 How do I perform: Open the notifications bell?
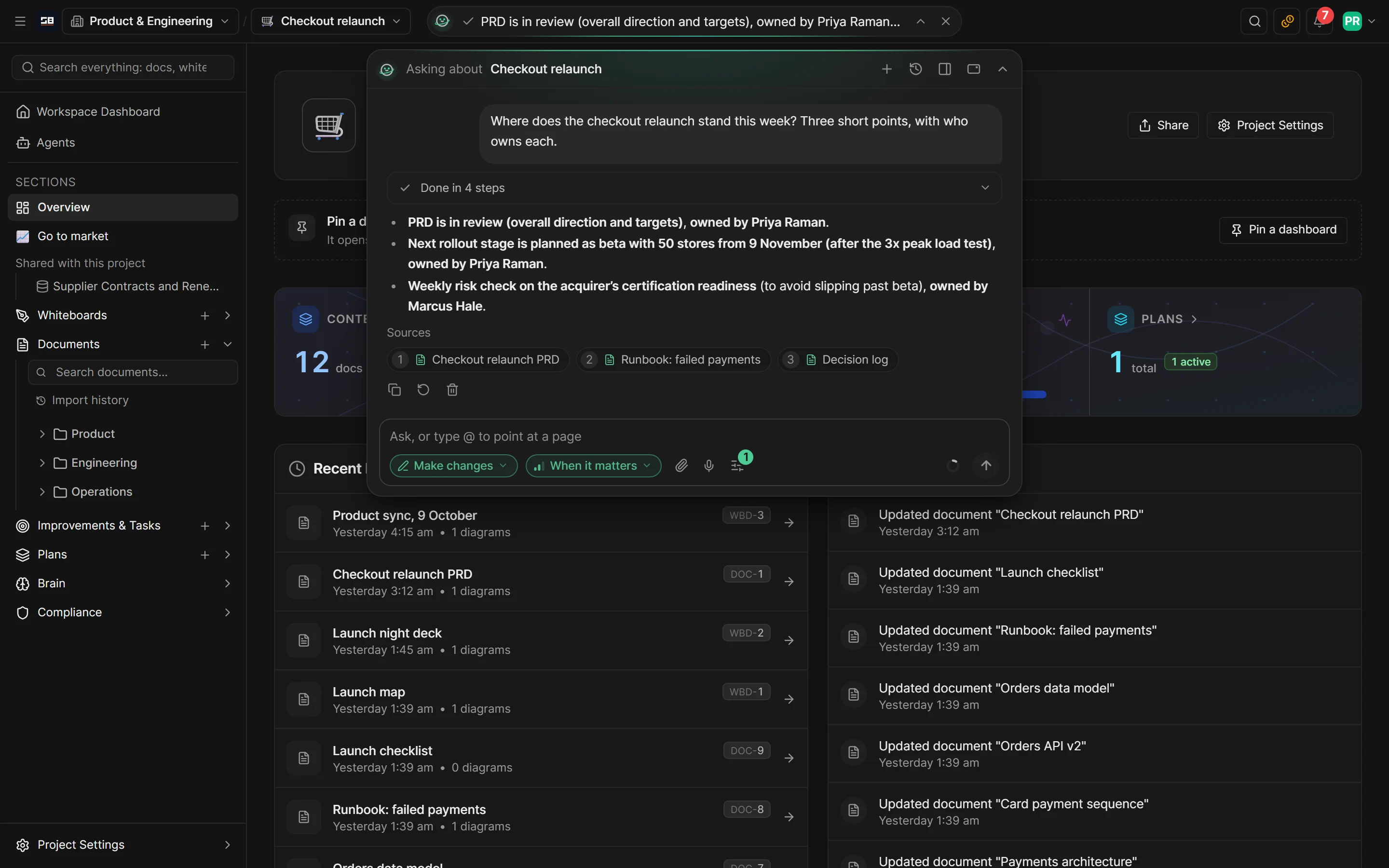pyautogui.click(x=1319, y=21)
